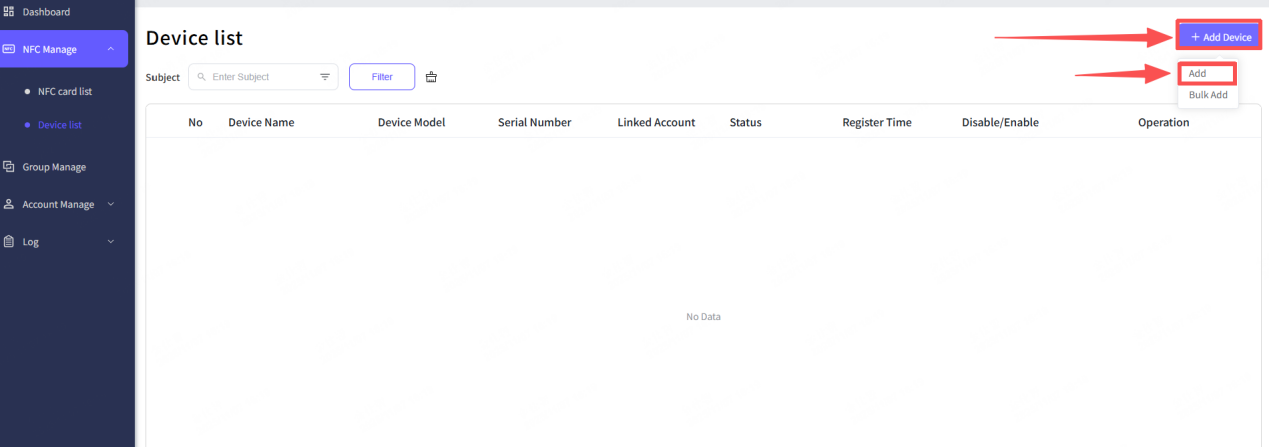Image resolution: width=1269 pixels, height=447 pixels.
Task: Click the filter lines icon in Subject field
Action: pos(325,77)
